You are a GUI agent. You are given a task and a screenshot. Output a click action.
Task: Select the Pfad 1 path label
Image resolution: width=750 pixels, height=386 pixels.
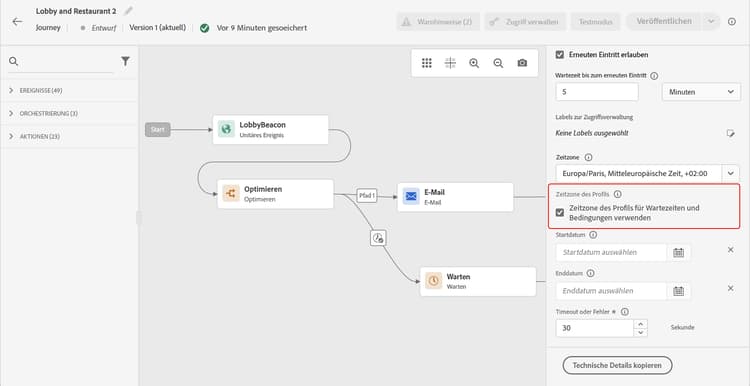click(x=367, y=195)
